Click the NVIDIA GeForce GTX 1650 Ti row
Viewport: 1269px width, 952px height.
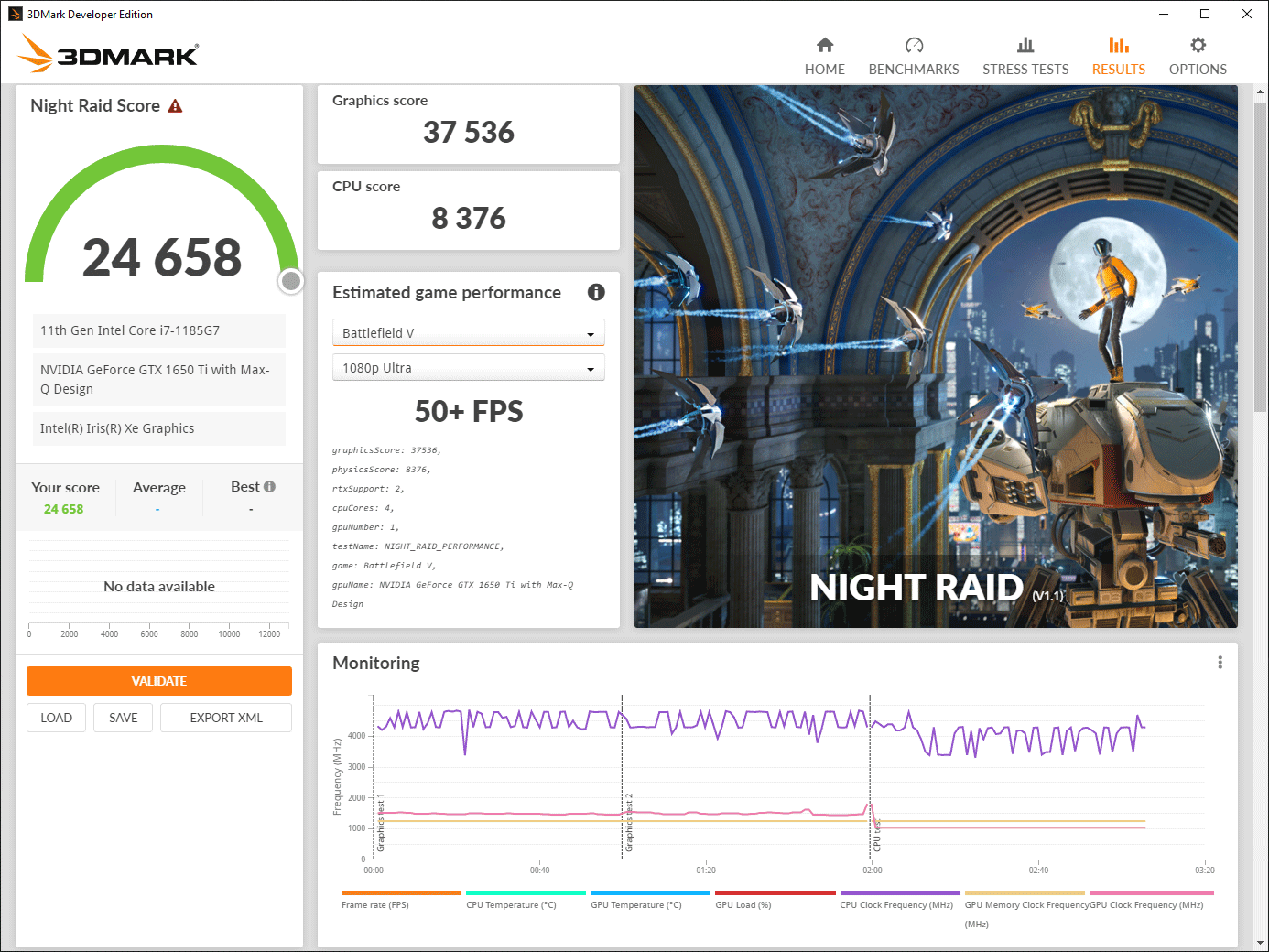(x=159, y=380)
